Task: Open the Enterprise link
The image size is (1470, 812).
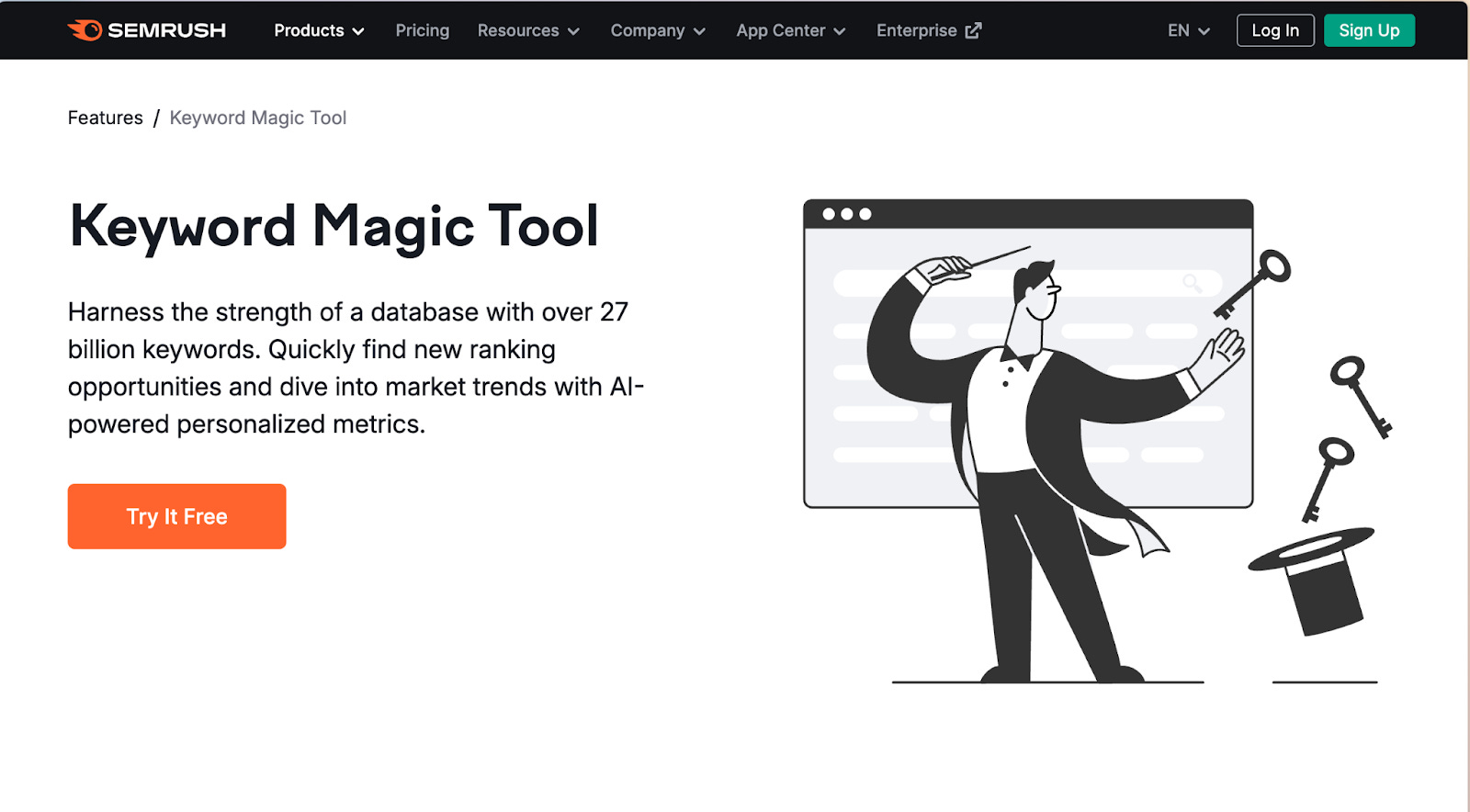Action: (x=929, y=30)
